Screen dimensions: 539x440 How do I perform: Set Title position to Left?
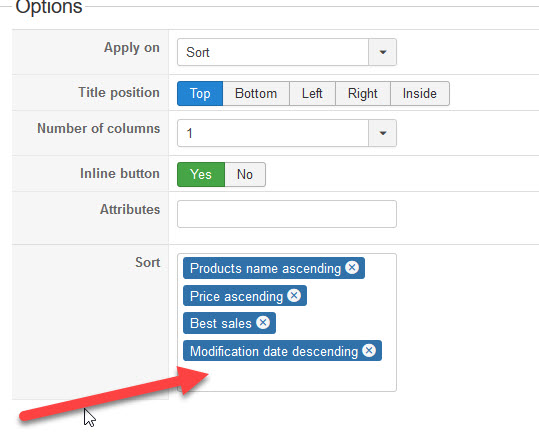pyautogui.click(x=312, y=94)
